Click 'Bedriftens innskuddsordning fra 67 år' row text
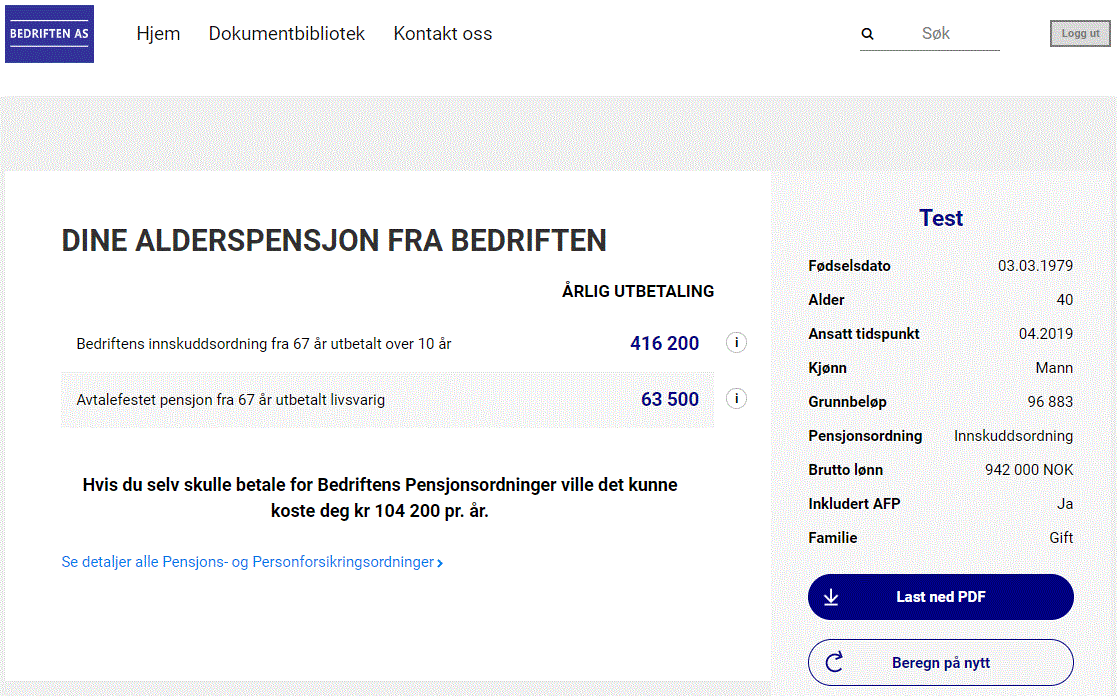Screen dimensions: 1117x696 point(264,344)
